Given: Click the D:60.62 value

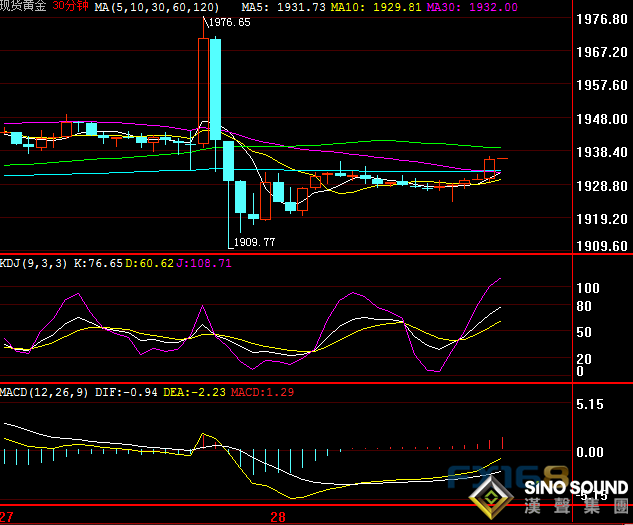Looking at the screenshot, I should point(149,263).
